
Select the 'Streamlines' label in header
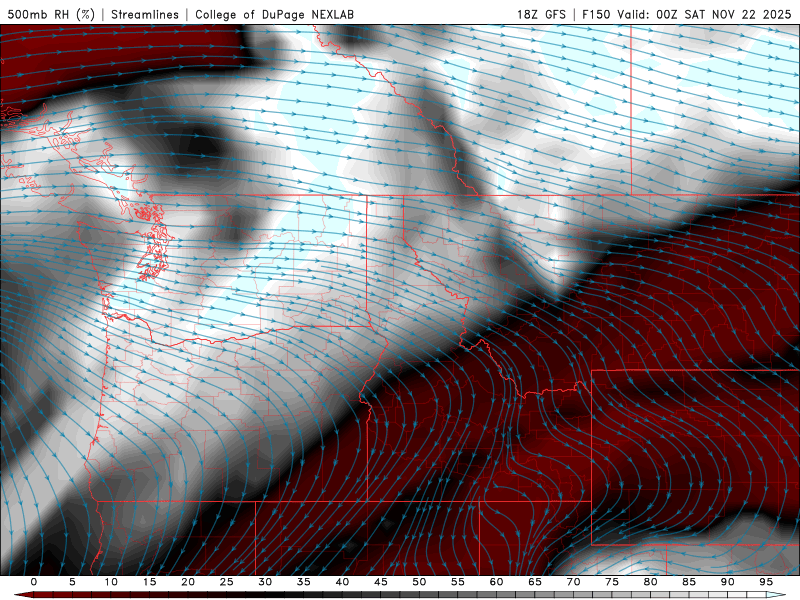[x=145, y=14]
